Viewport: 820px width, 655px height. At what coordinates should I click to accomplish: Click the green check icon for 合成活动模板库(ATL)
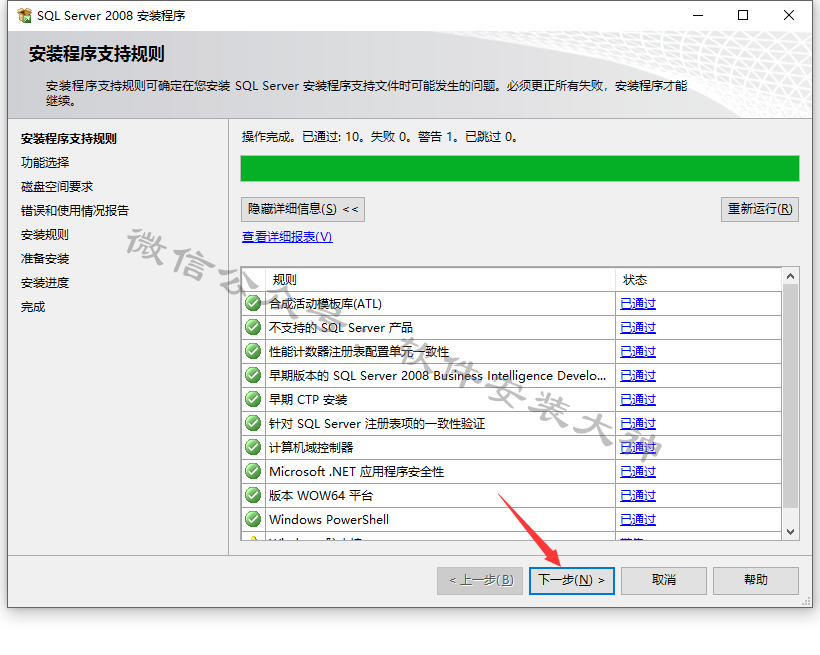[253, 303]
